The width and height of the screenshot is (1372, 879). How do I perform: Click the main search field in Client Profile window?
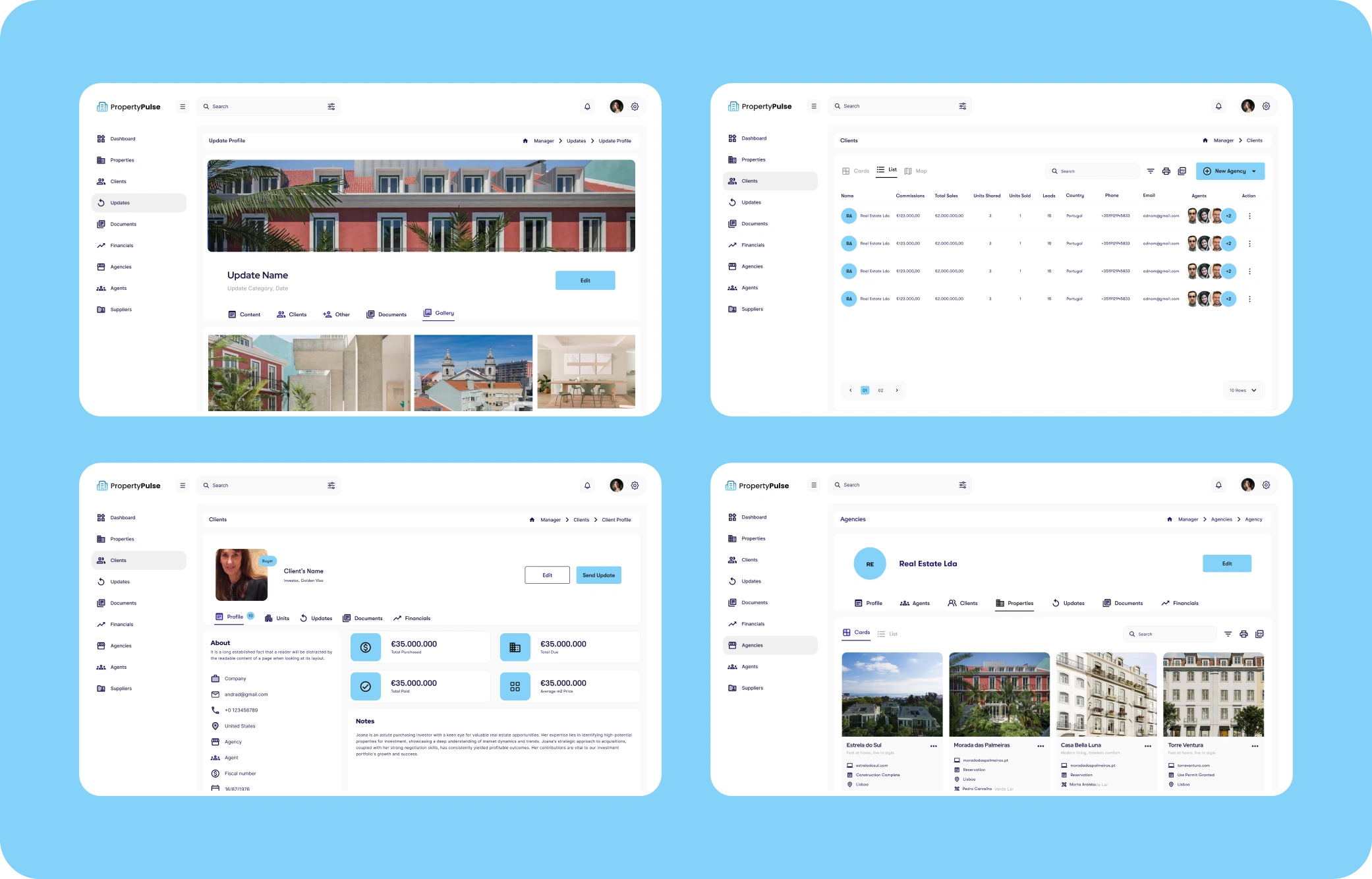[x=269, y=486]
